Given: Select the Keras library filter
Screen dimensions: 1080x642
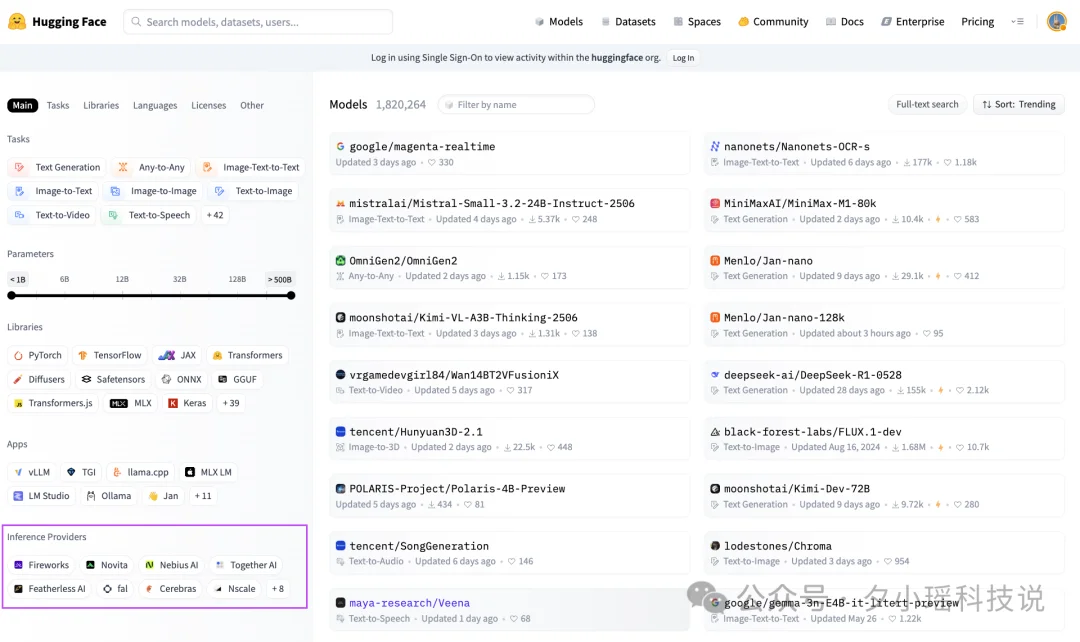Looking at the screenshot, I should (x=187, y=403).
